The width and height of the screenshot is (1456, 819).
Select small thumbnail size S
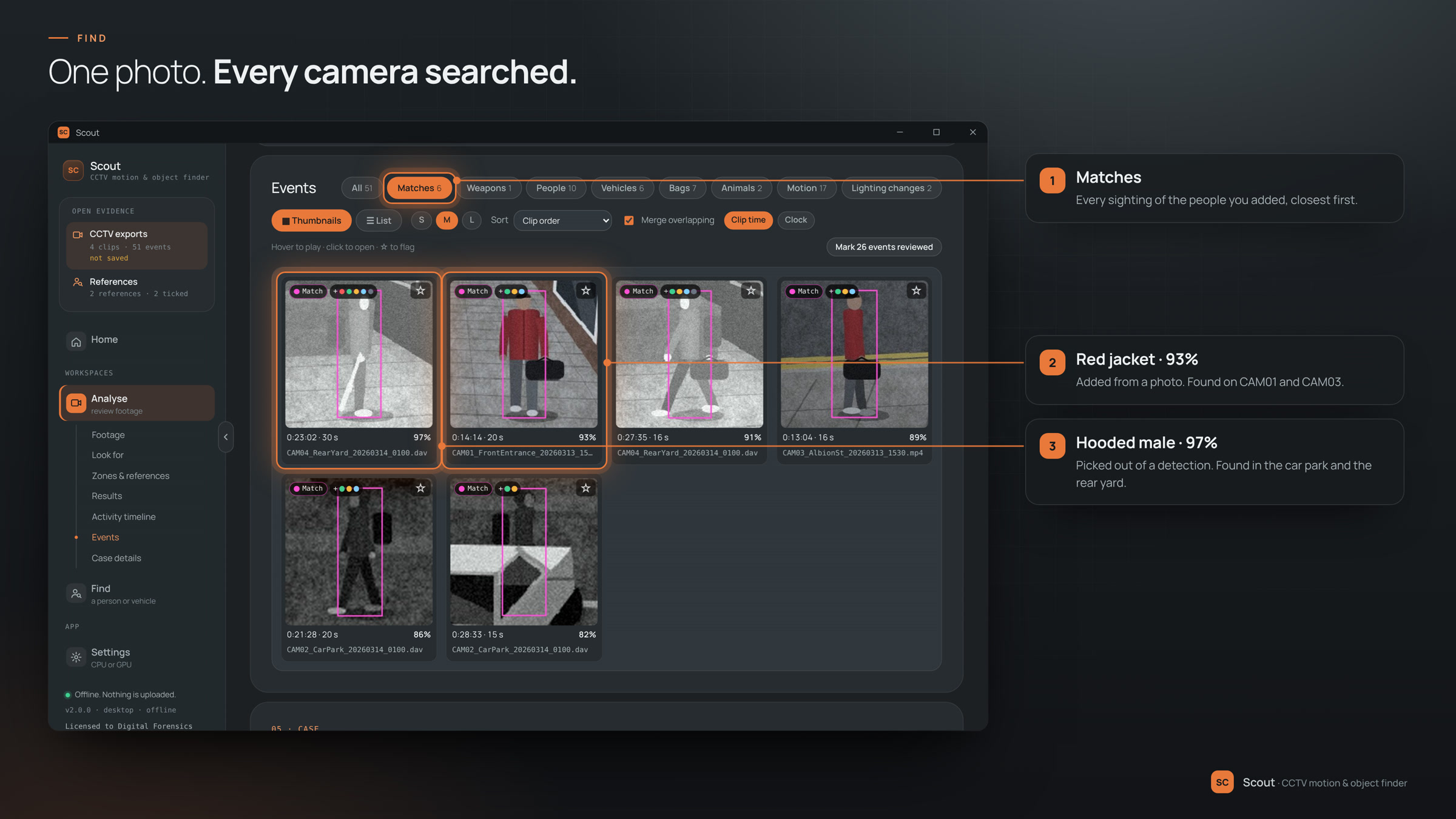tap(422, 220)
